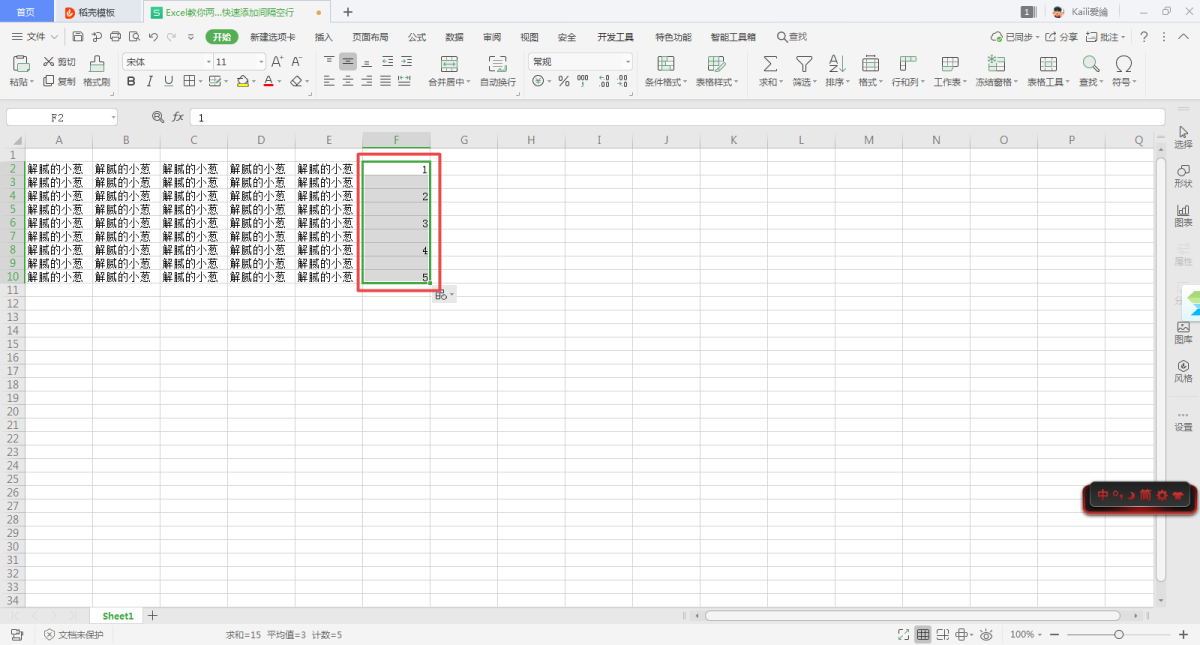The width and height of the screenshot is (1200, 645).
Task: Toggle Italic formatting
Action: click(x=149, y=82)
